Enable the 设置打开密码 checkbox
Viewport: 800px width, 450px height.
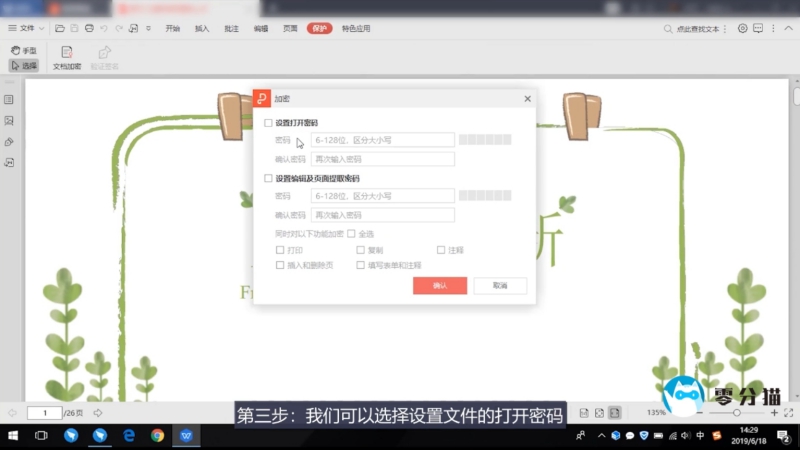(268, 123)
